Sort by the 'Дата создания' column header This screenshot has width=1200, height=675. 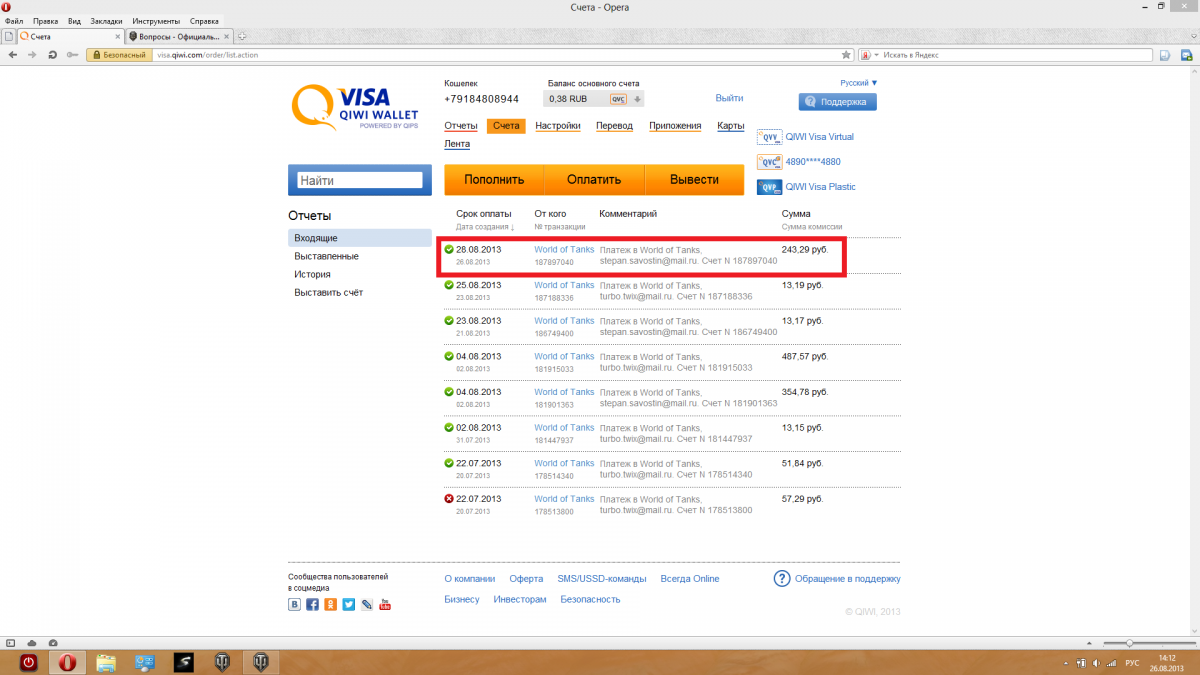(486, 227)
